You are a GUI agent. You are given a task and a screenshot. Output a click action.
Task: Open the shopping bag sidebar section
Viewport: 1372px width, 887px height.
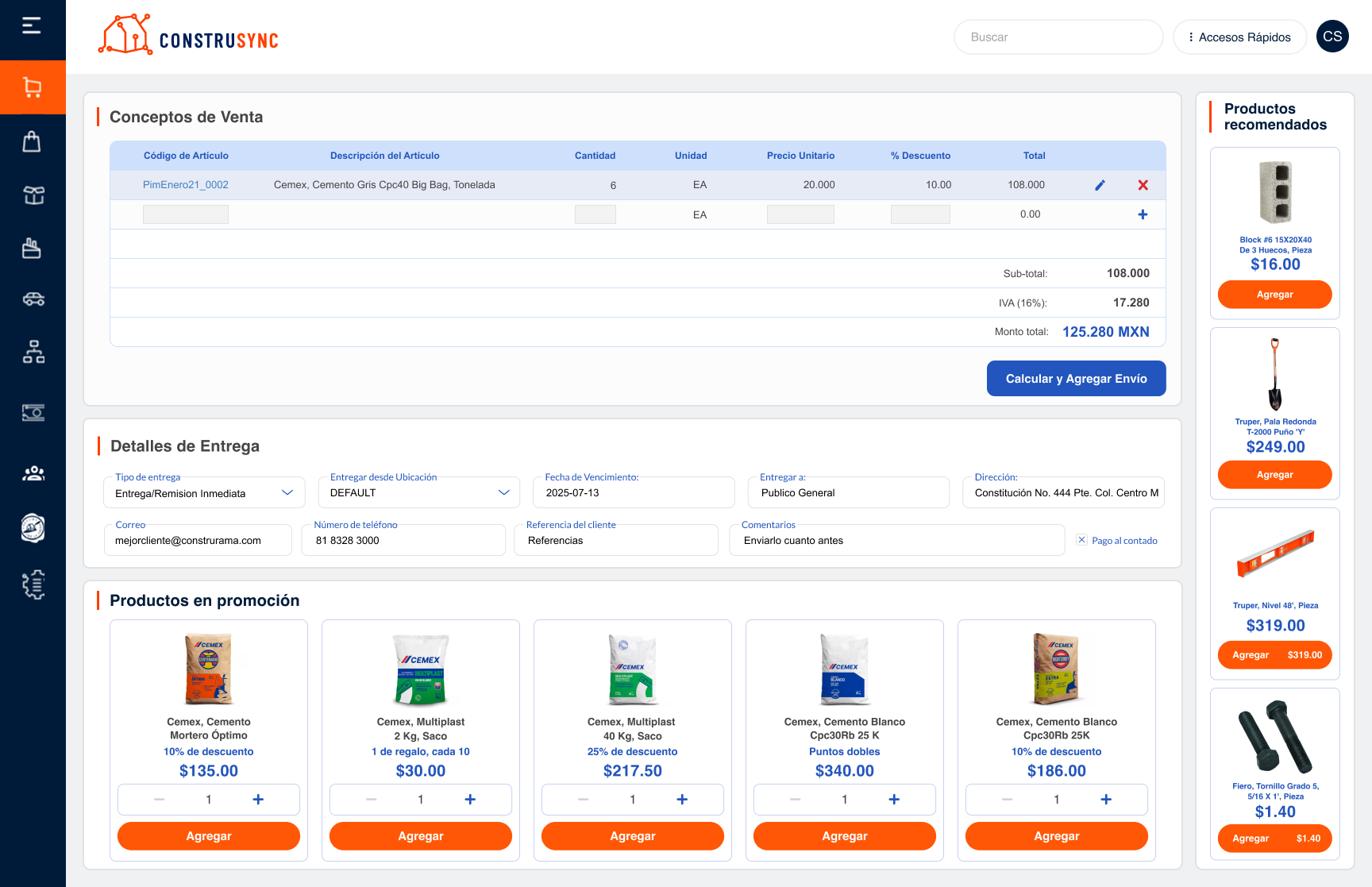[x=32, y=141]
